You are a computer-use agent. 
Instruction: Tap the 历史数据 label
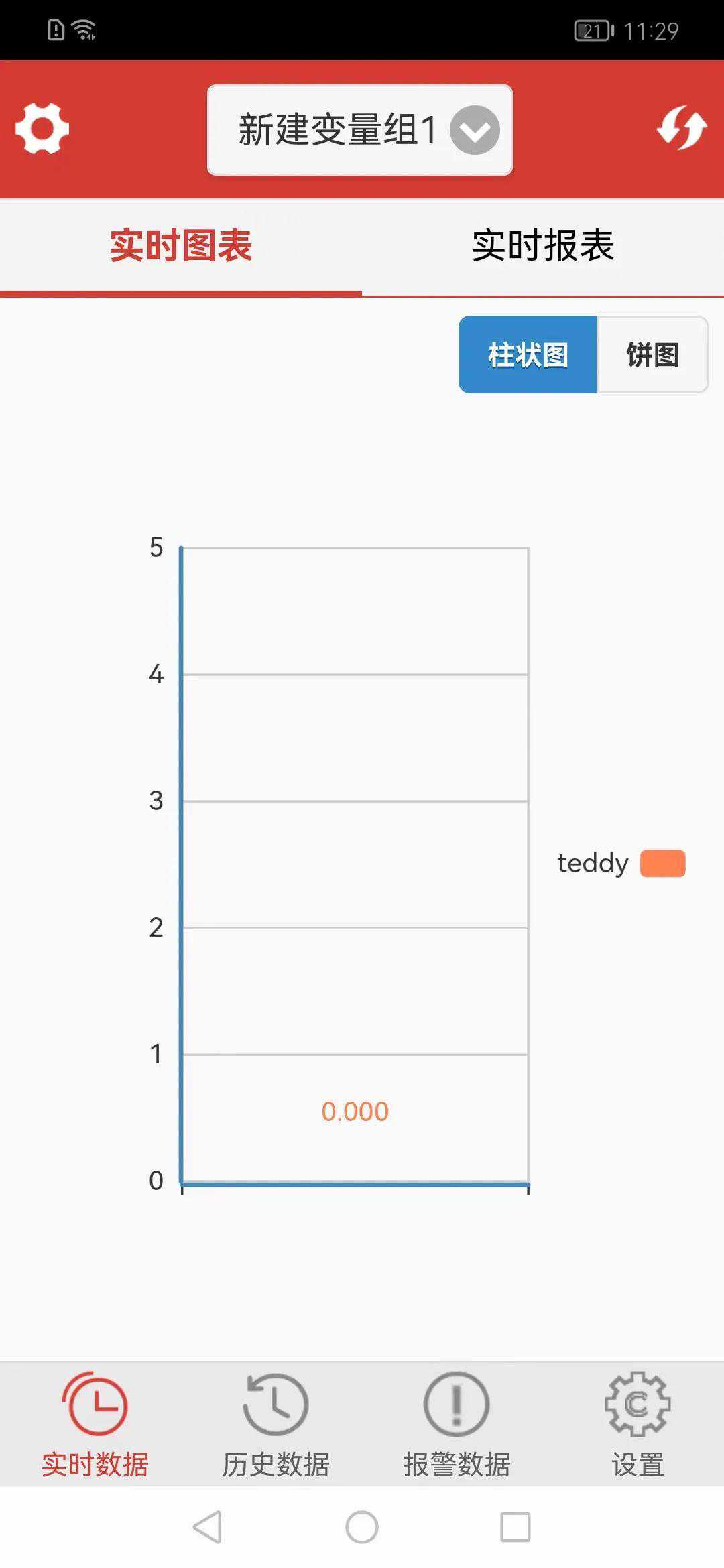pyautogui.click(x=276, y=1465)
